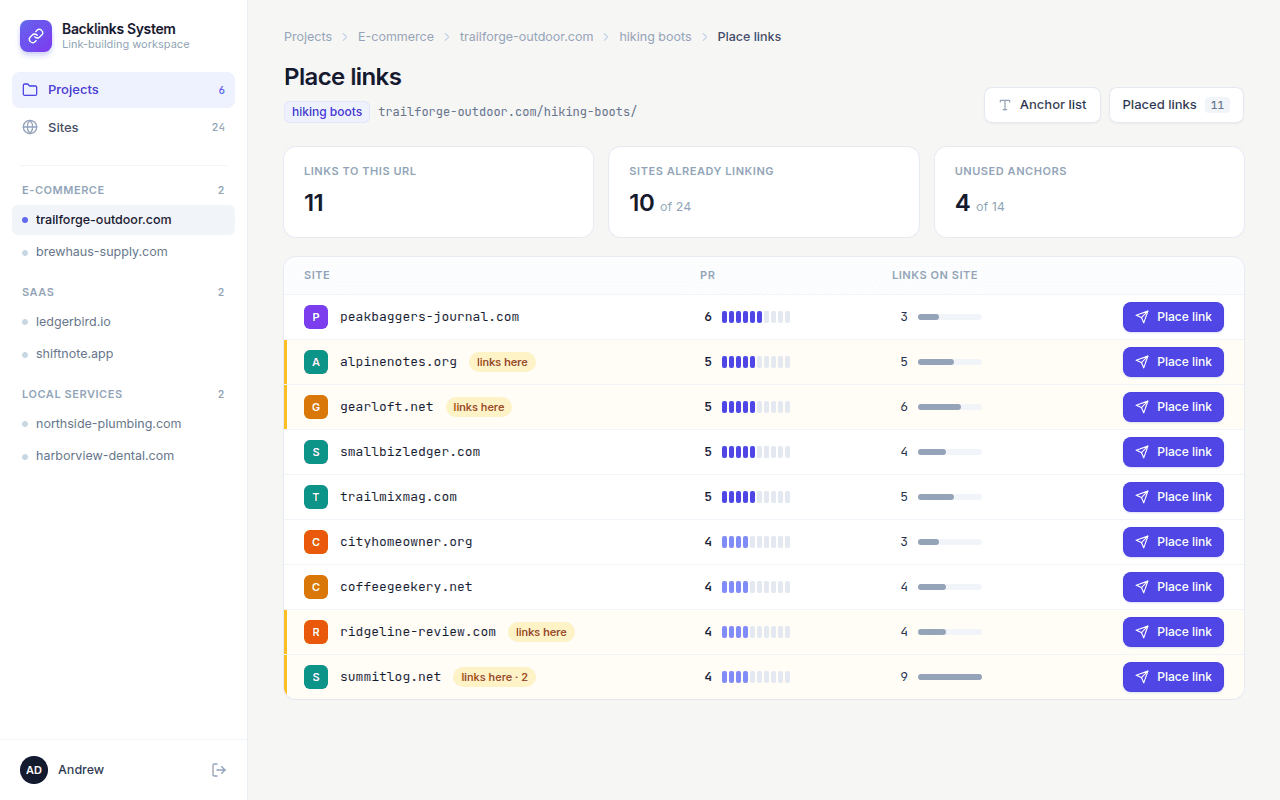Click the 'links here · 2' badge on summitlog.net
The height and width of the screenshot is (800, 1280).
point(494,677)
